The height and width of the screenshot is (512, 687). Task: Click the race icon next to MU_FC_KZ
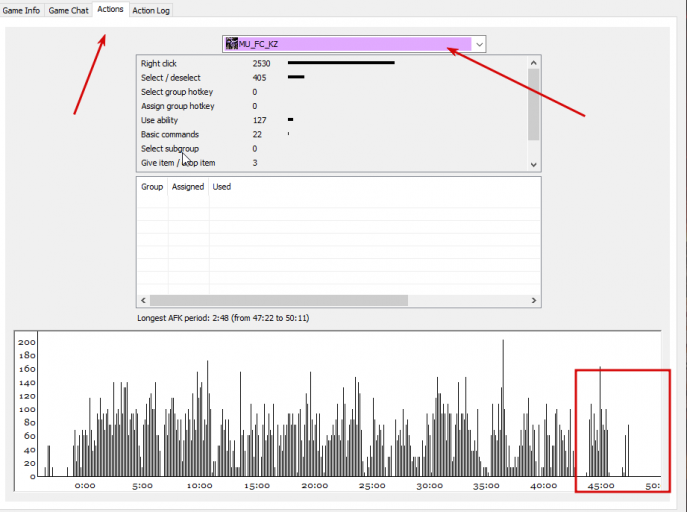pyautogui.click(x=231, y=44)
